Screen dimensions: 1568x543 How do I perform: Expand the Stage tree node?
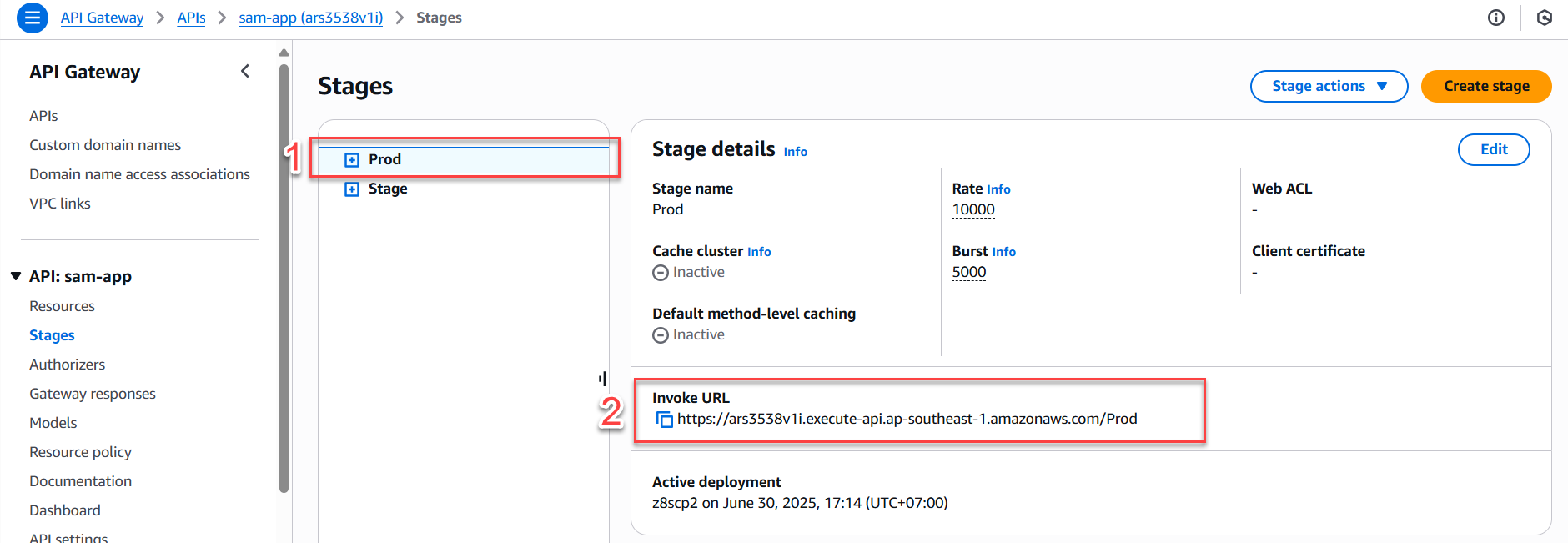[352, 189]
